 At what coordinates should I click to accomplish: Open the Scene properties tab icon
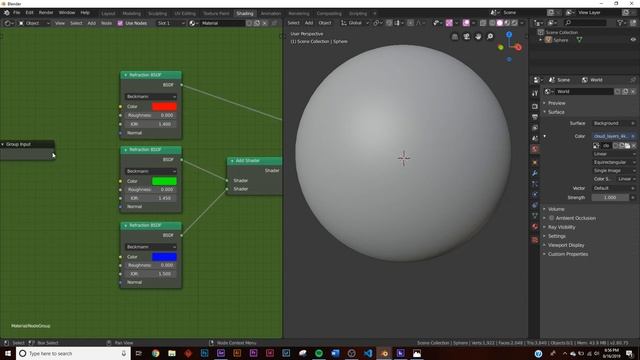535,138
